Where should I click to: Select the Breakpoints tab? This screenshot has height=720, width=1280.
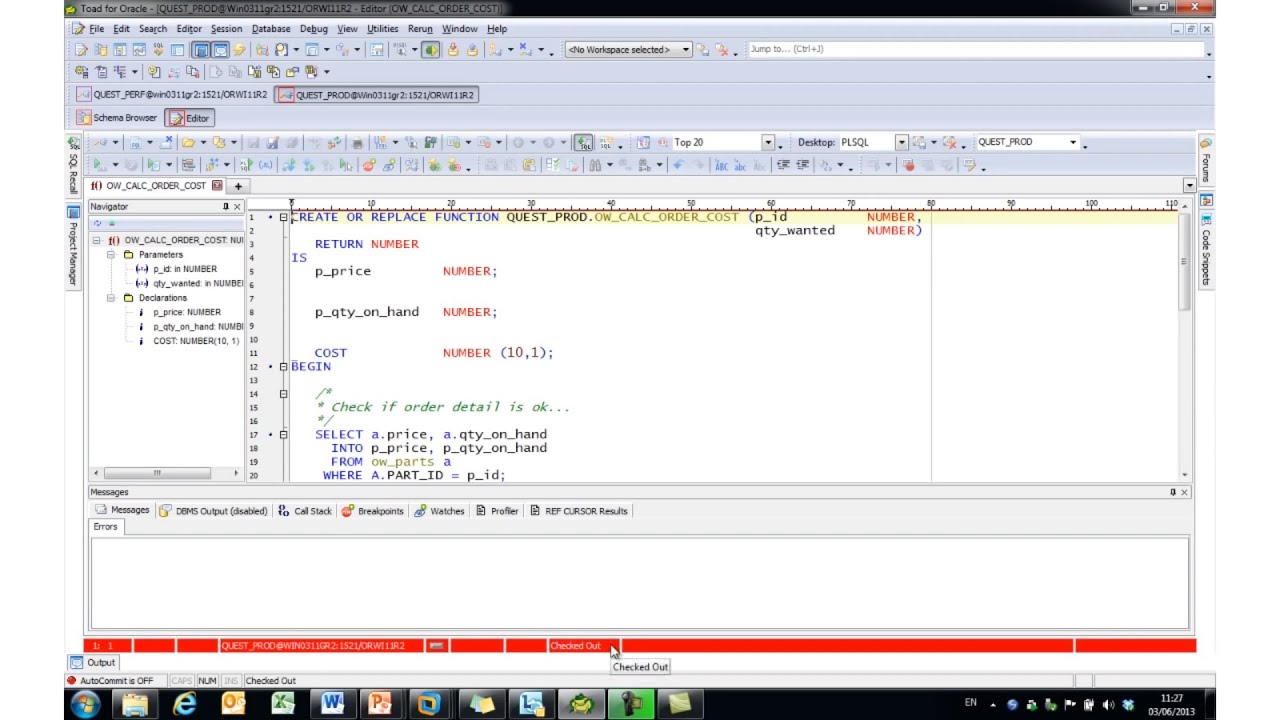coord(373,511)
